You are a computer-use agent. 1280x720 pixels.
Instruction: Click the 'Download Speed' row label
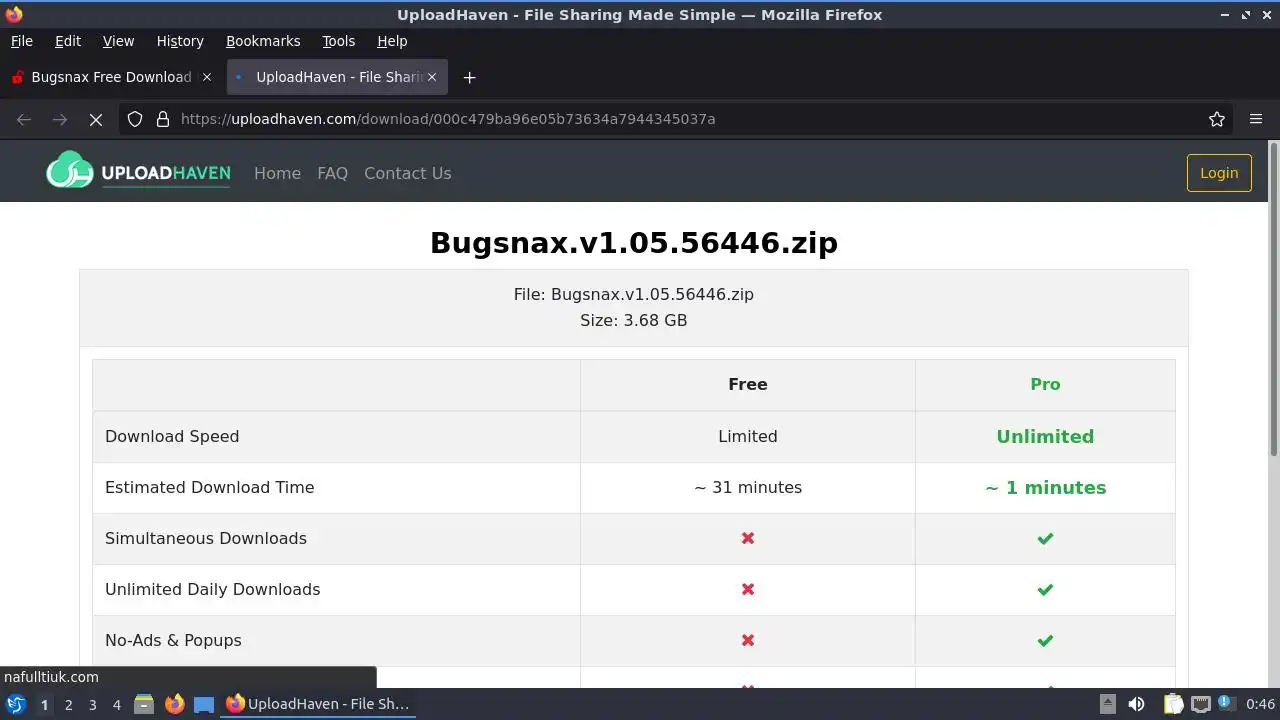pos(172,436)
